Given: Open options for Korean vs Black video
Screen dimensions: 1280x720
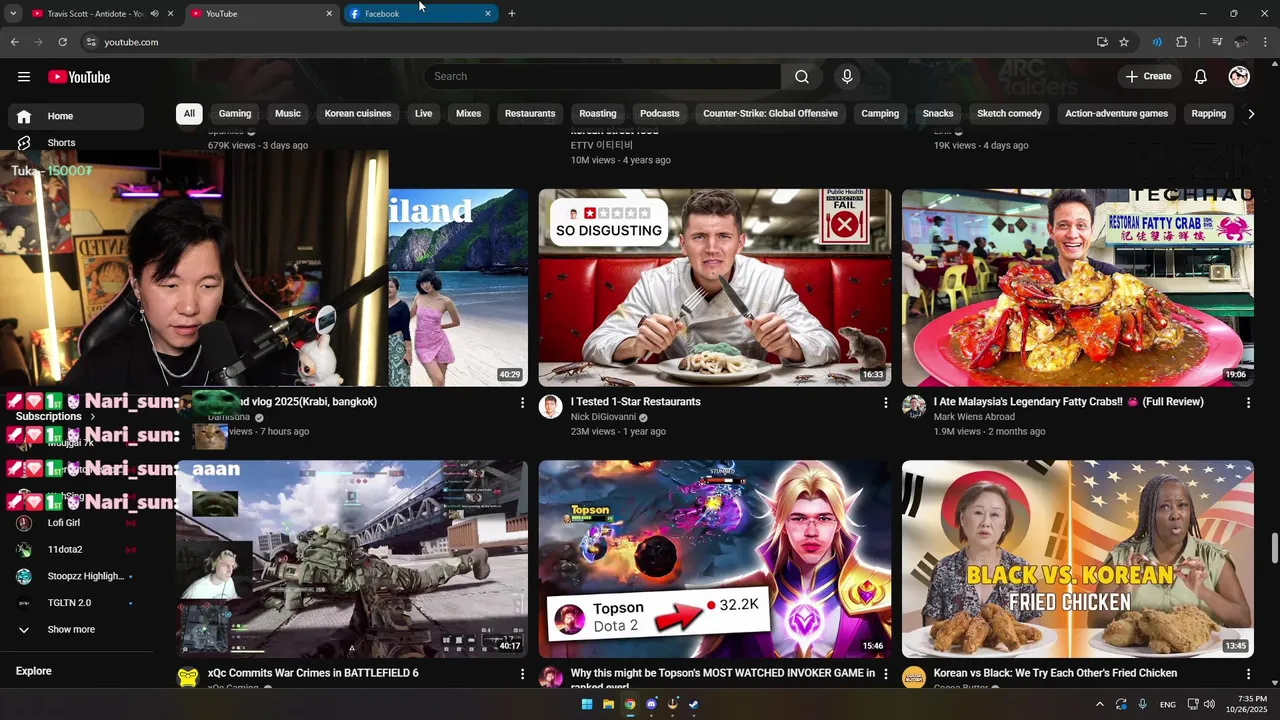Looking at the screenshot, I should [x=1248, y=674].
